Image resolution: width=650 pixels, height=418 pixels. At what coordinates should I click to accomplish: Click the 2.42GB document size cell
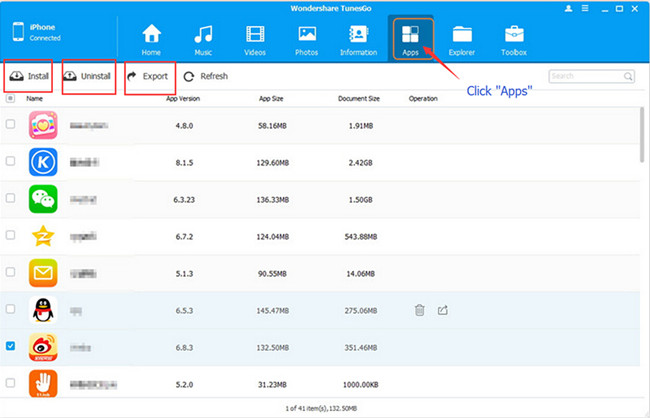click(361, 163)
